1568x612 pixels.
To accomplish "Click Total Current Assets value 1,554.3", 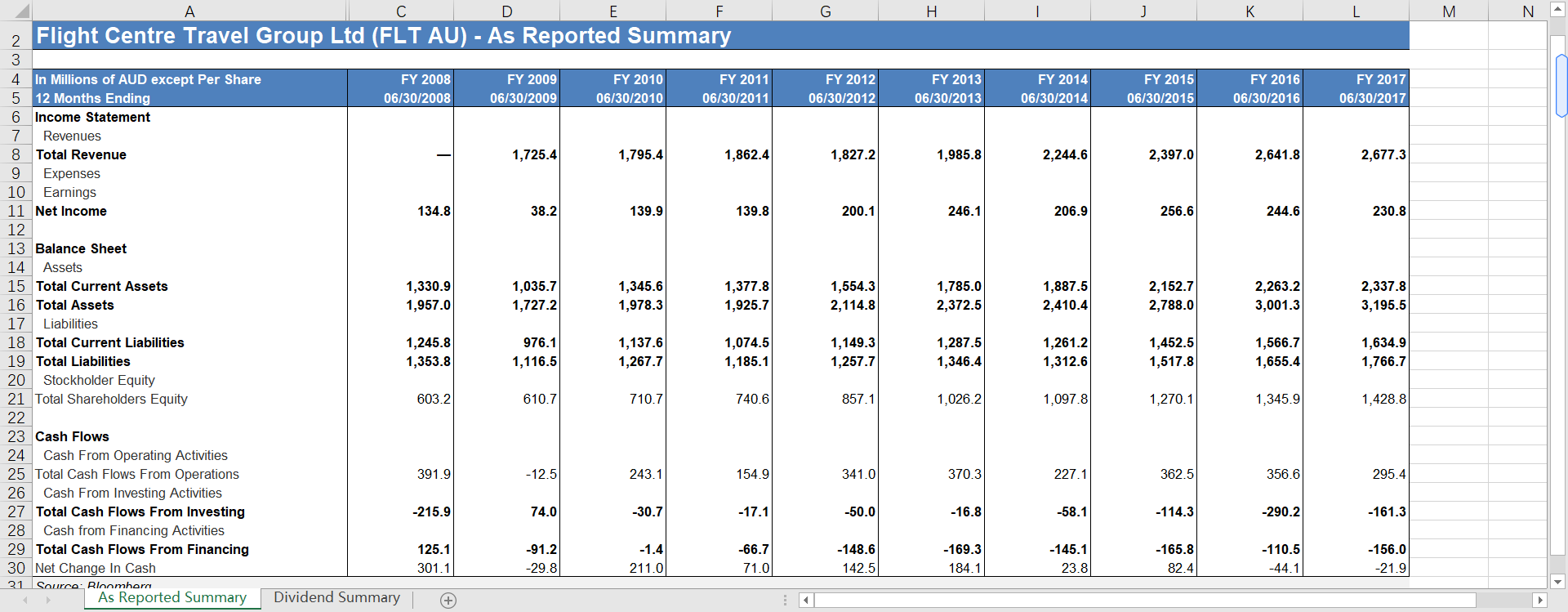I will pos(826,286).
